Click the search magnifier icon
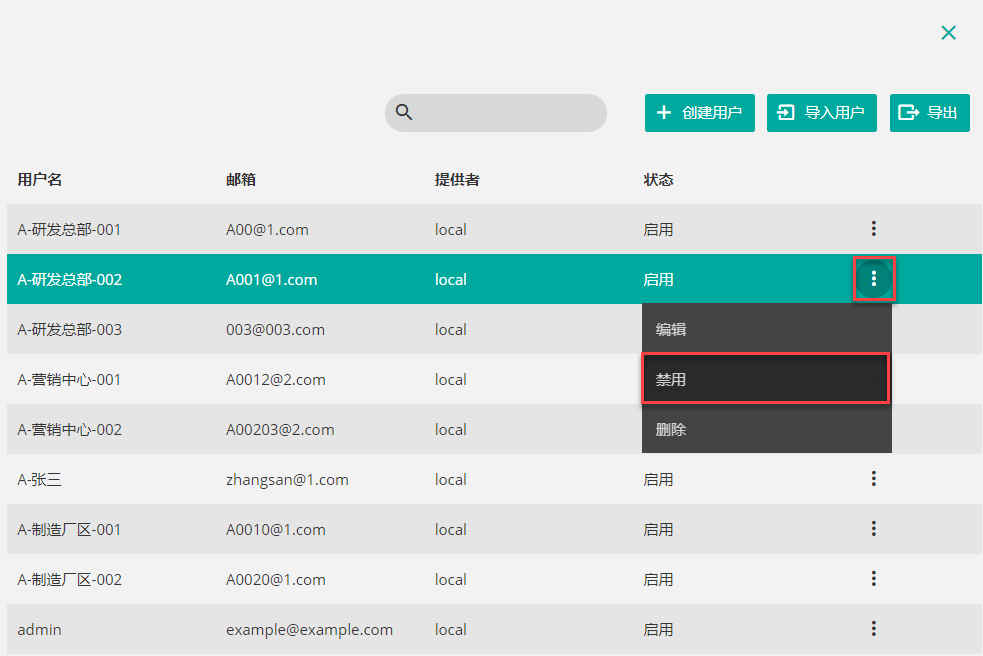Viewport: 983px width, 656px height. [x=404, y=112]
